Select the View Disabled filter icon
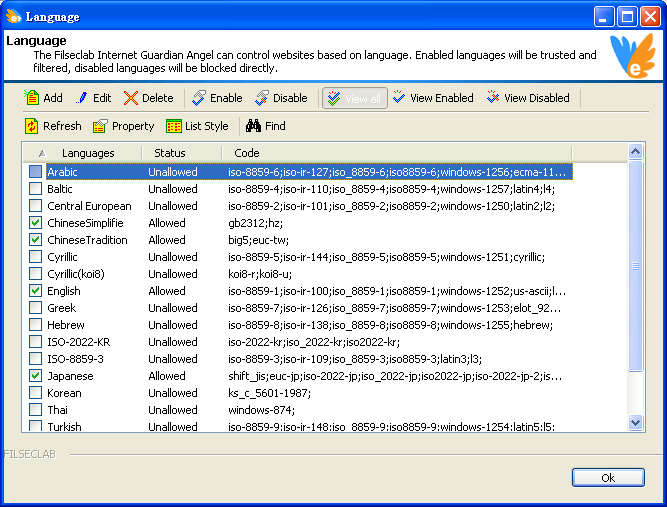The width and height of the screenshot is (667, 507). click(492, 98)
